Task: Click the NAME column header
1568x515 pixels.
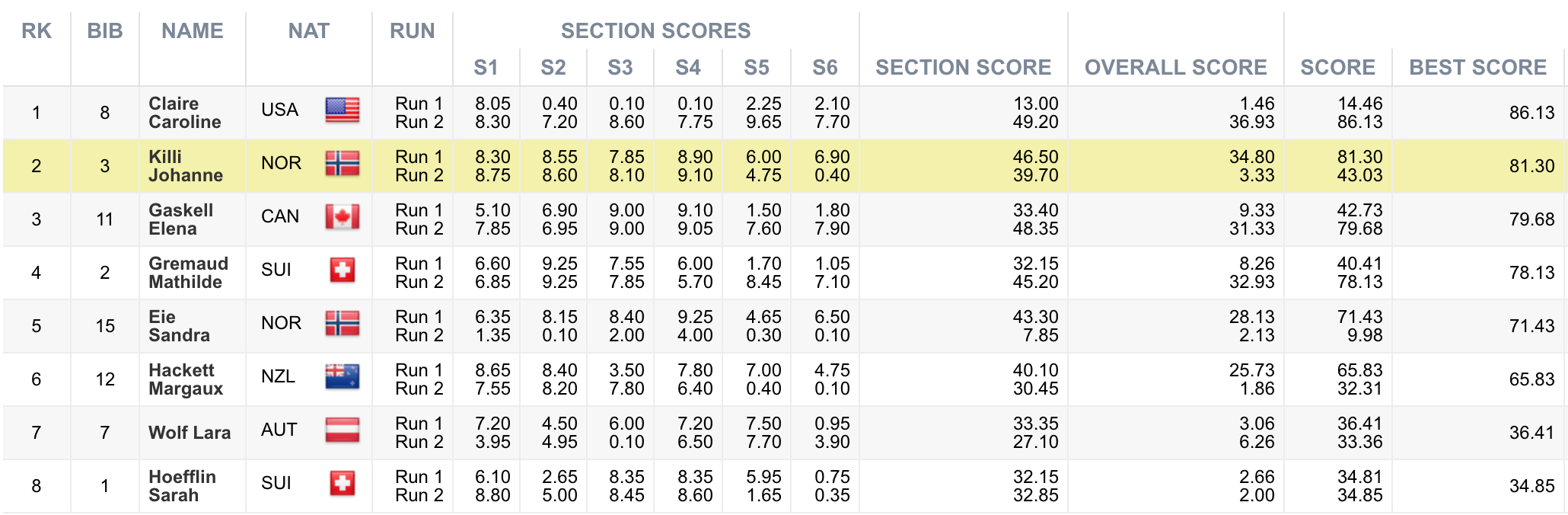Action: coord(193,31)
